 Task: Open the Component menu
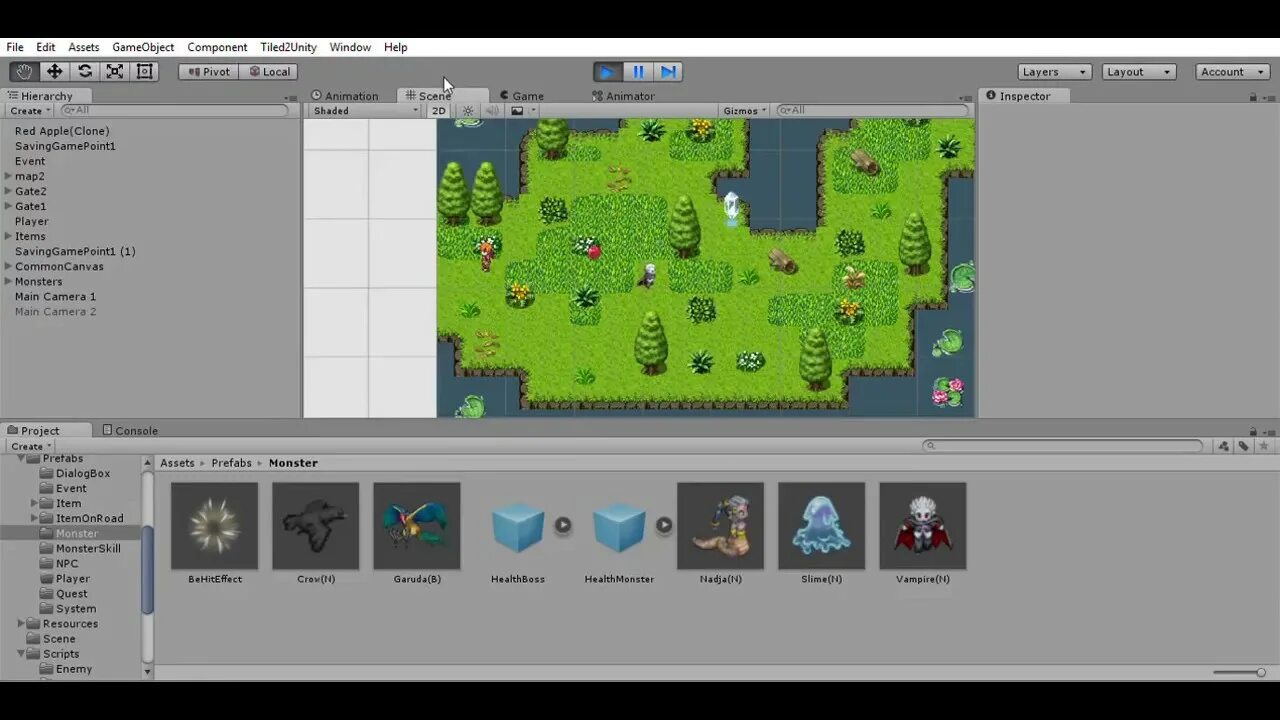[217, 47]
